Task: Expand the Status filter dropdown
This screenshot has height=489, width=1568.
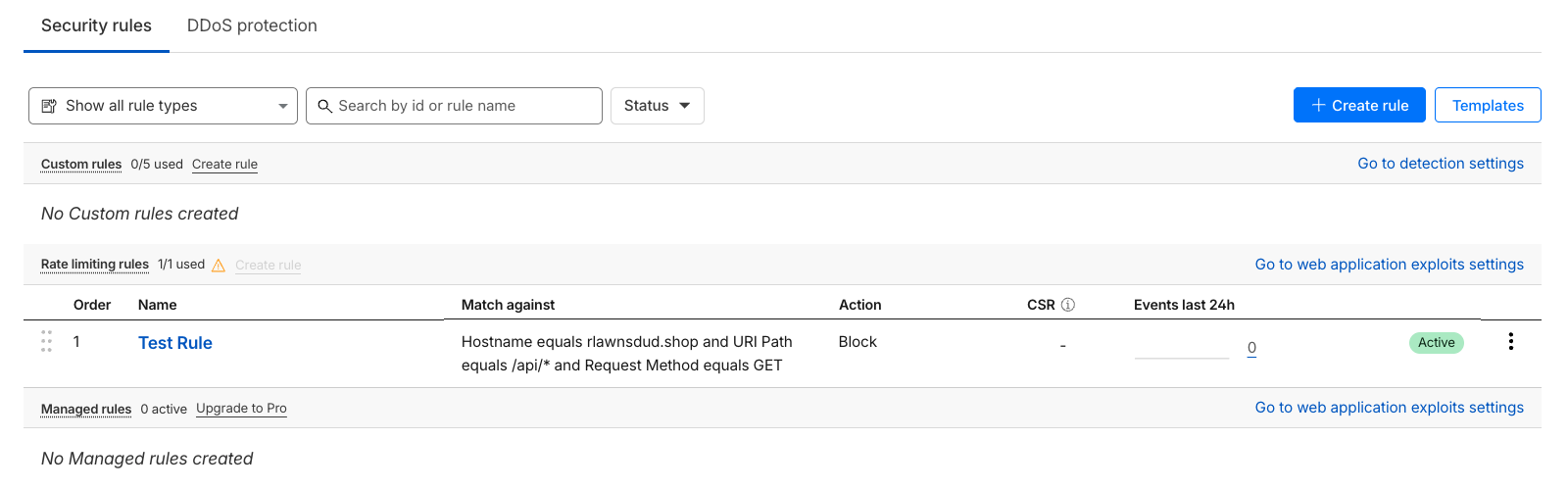Action: [x=657, y=106]
